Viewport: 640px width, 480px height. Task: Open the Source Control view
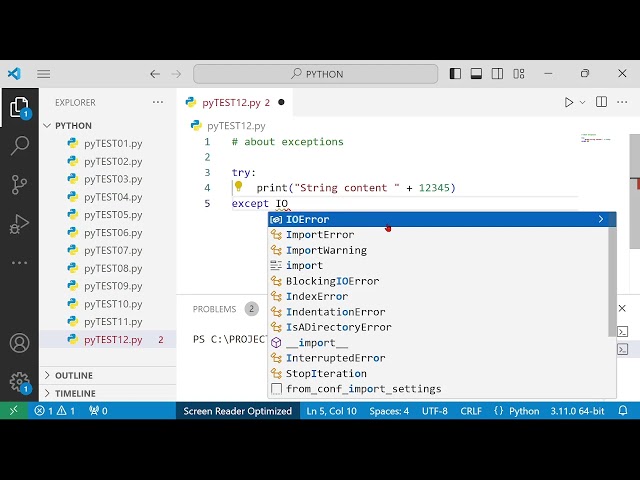click(x=19, y=184)
